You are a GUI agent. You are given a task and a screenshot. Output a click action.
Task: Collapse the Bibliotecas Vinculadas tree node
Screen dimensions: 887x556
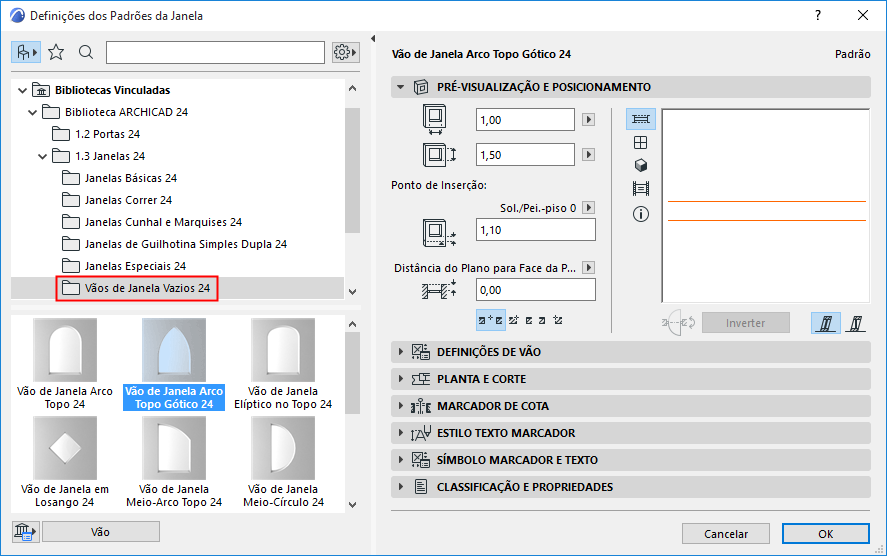pos(22,90)
